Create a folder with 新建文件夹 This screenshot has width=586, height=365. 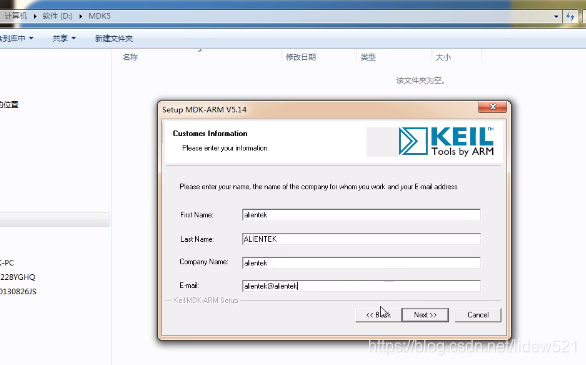[114, 38]
